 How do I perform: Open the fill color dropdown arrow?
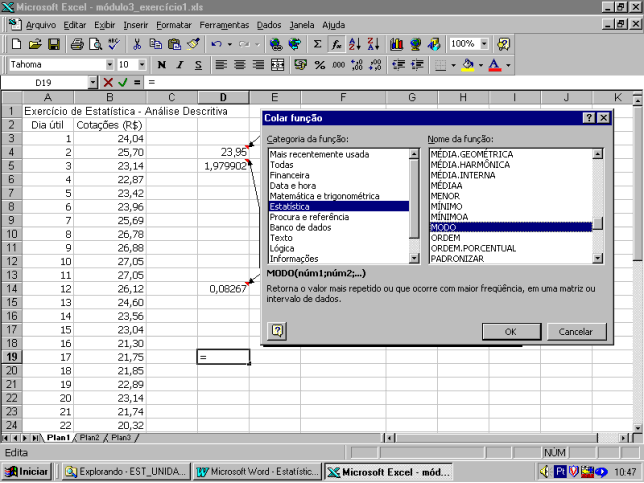[481, 64]
